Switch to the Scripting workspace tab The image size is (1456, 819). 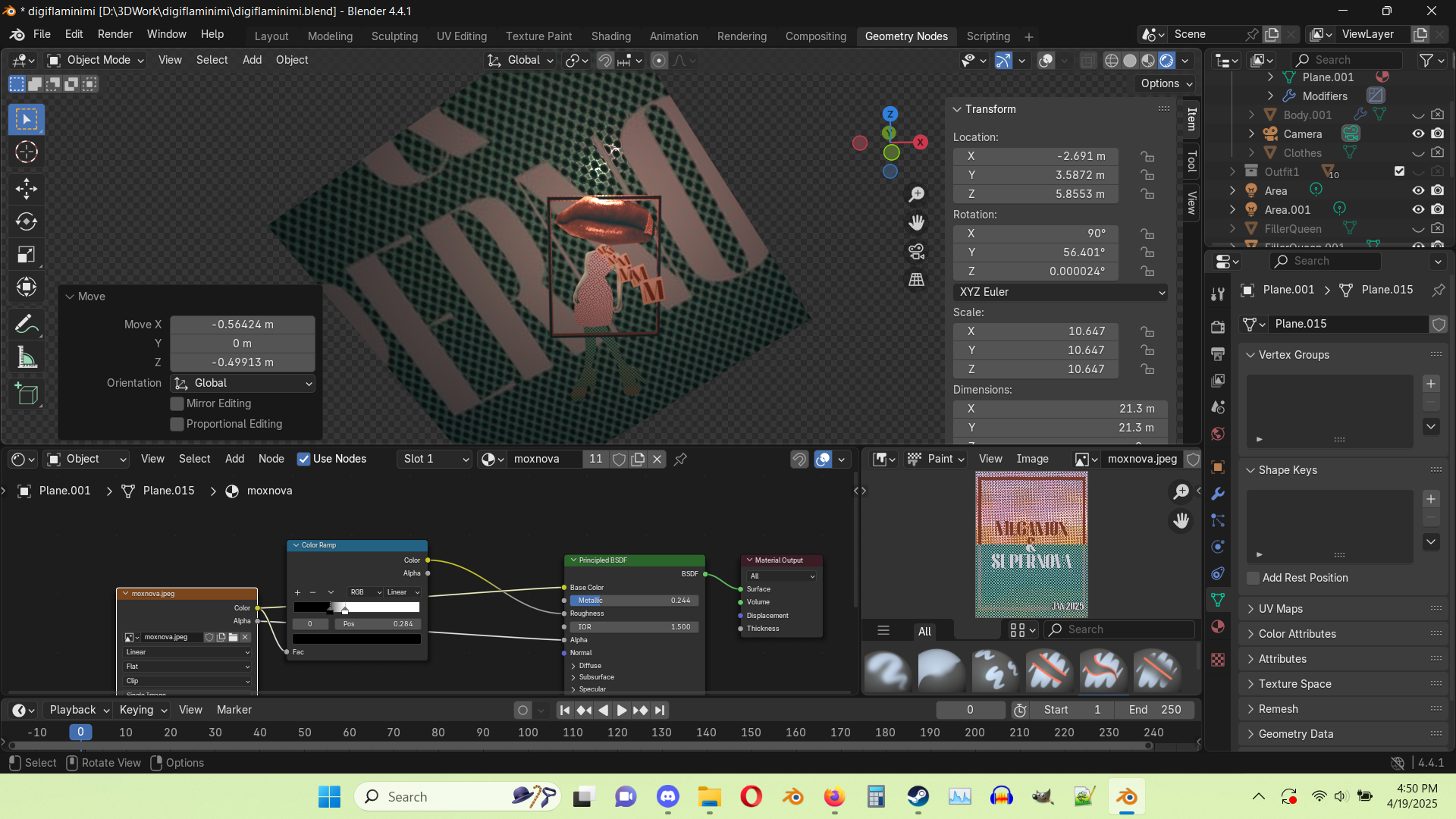click(988, 36)
